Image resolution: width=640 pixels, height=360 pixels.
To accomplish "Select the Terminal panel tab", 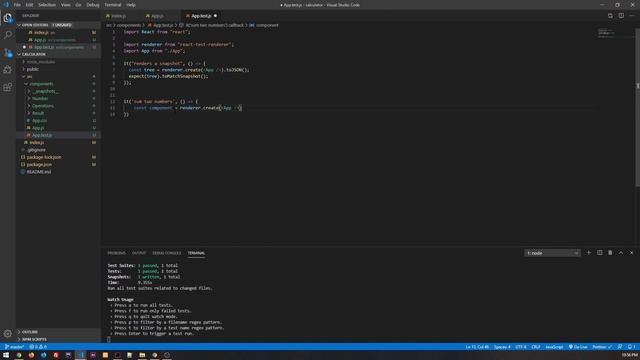I will point(196,253).
